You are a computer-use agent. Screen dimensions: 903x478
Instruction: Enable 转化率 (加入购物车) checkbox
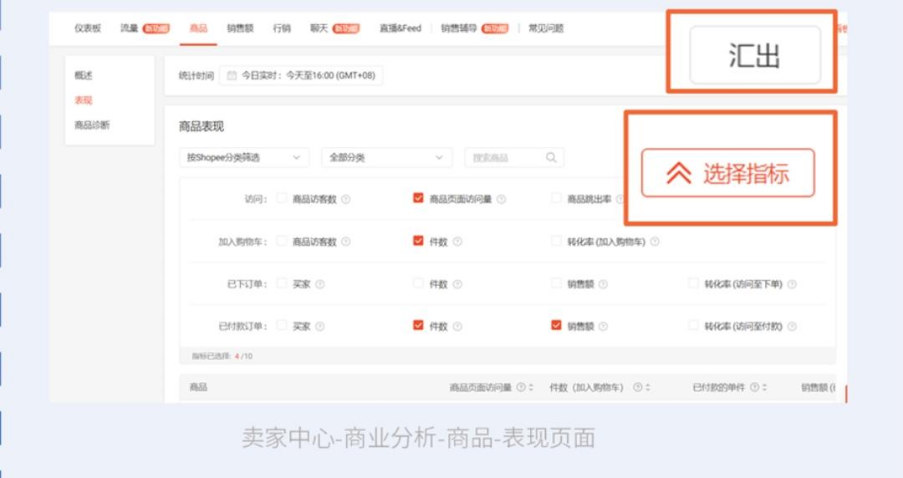point(556,241)
